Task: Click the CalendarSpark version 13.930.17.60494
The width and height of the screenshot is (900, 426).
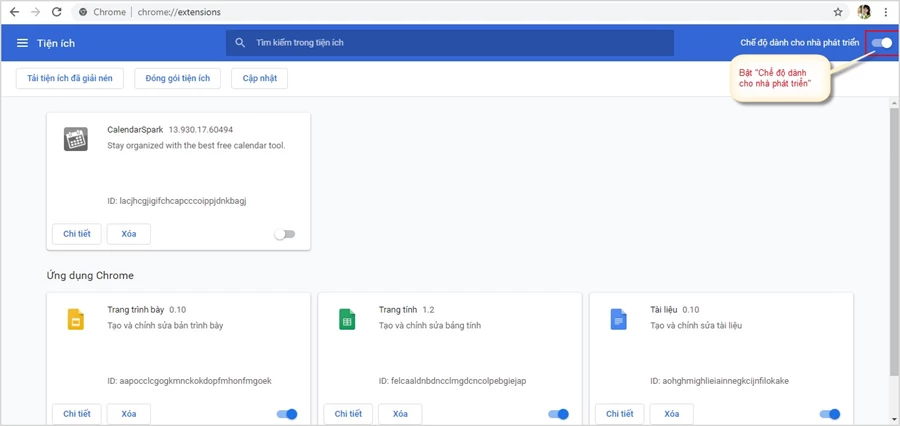Action: point(201,130)
